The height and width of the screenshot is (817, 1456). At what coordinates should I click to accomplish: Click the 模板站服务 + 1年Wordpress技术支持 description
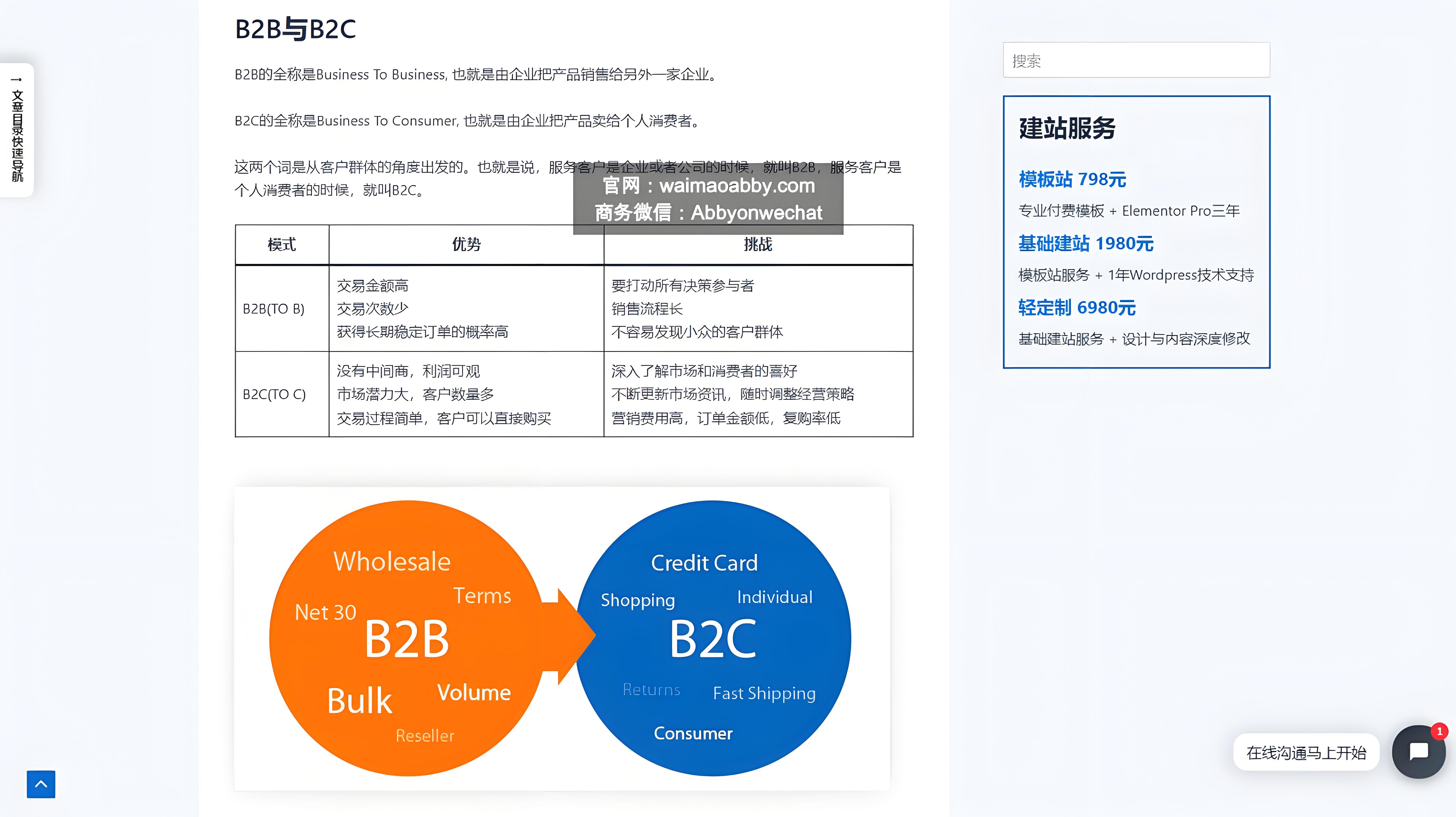pos(1136,275)
